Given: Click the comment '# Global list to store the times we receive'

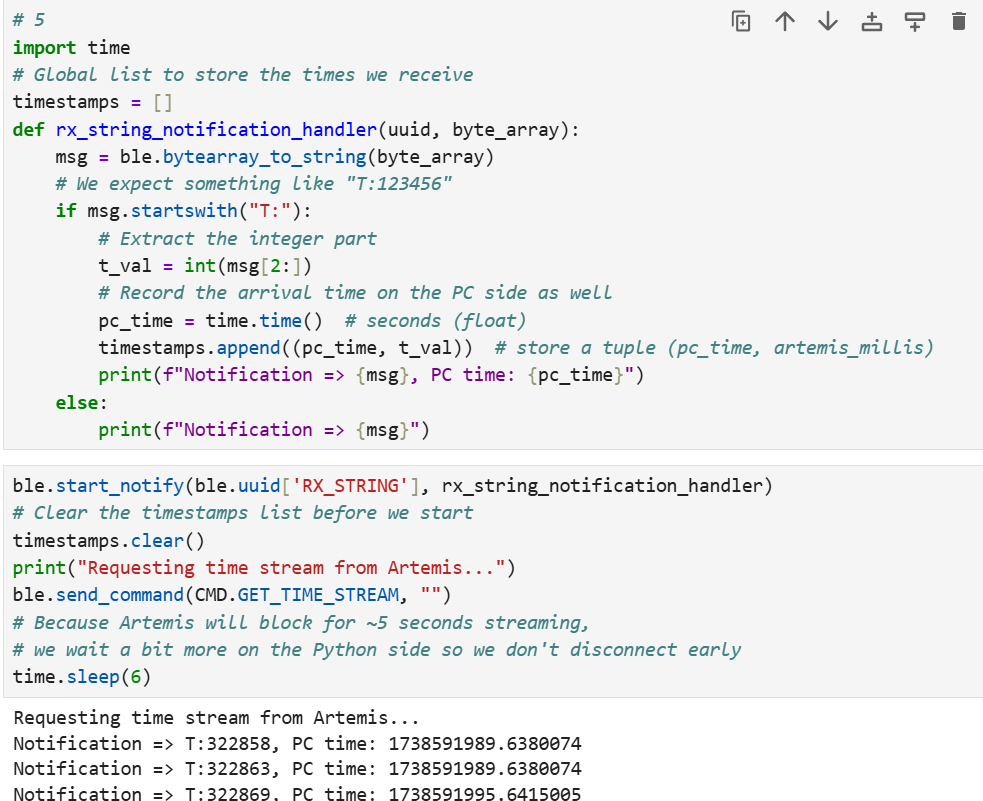Looking at the screenshot, I should 243,75.
